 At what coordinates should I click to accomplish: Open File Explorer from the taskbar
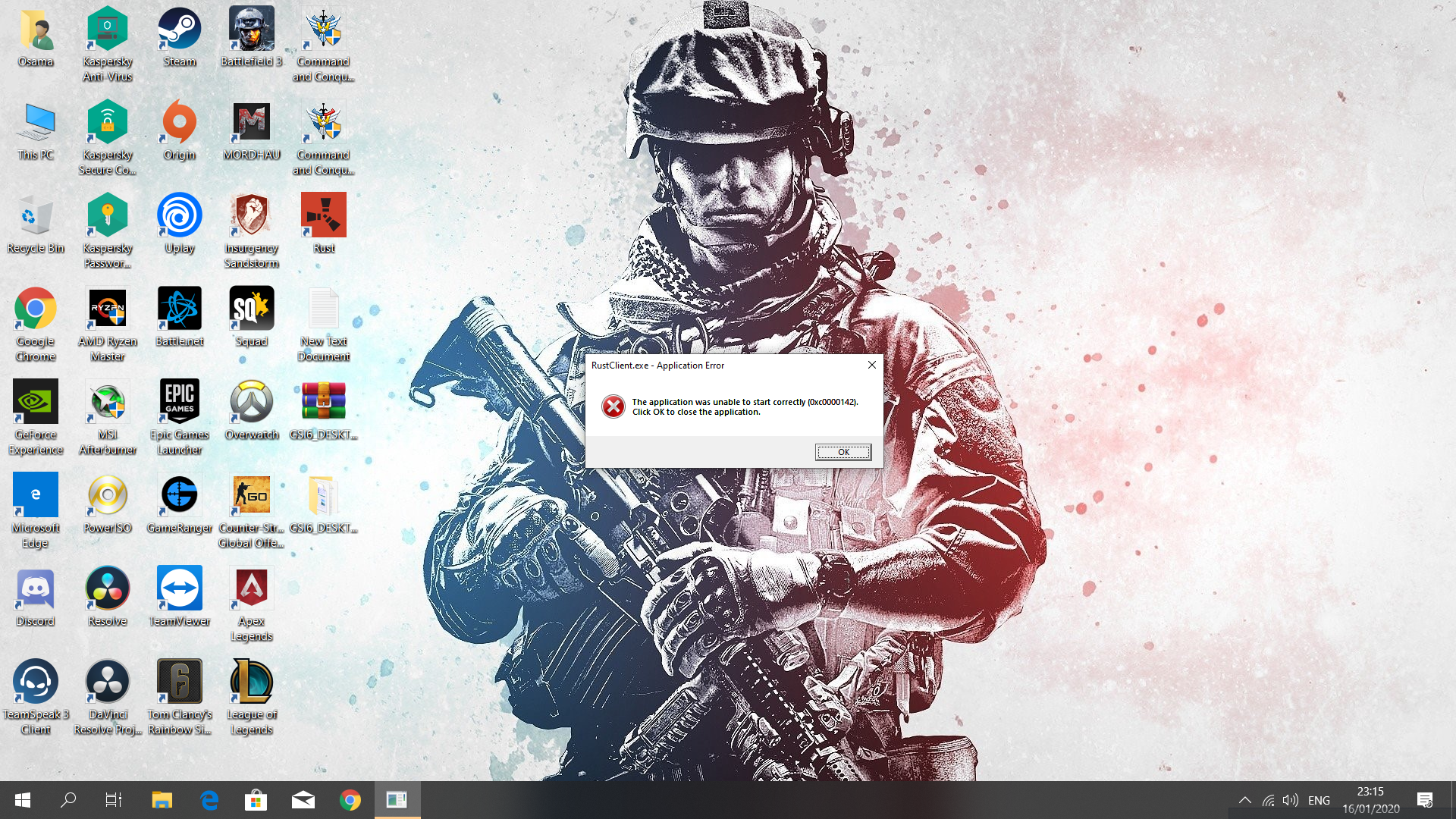[162, 800]
